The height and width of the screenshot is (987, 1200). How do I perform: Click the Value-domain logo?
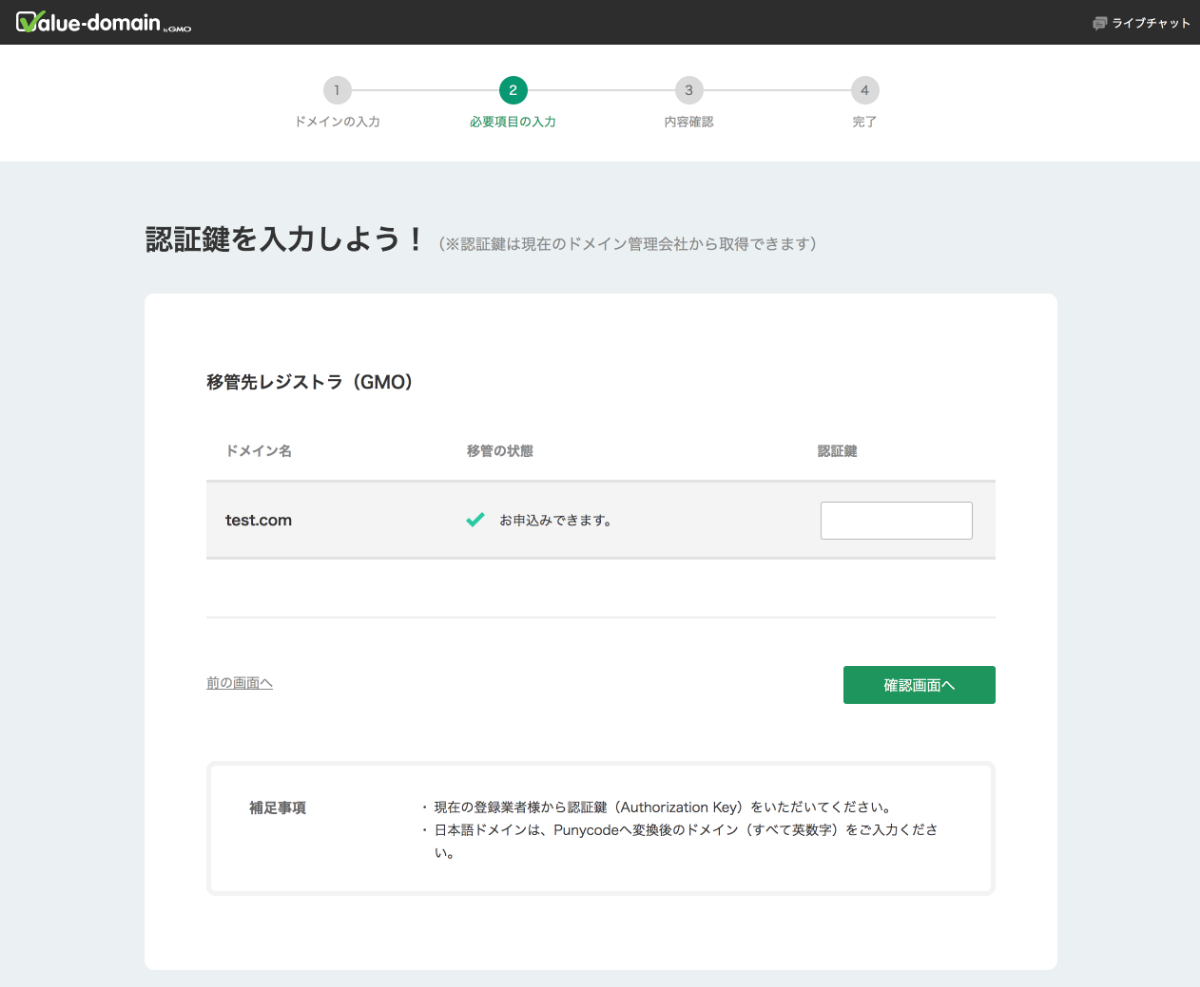(103, 22)
